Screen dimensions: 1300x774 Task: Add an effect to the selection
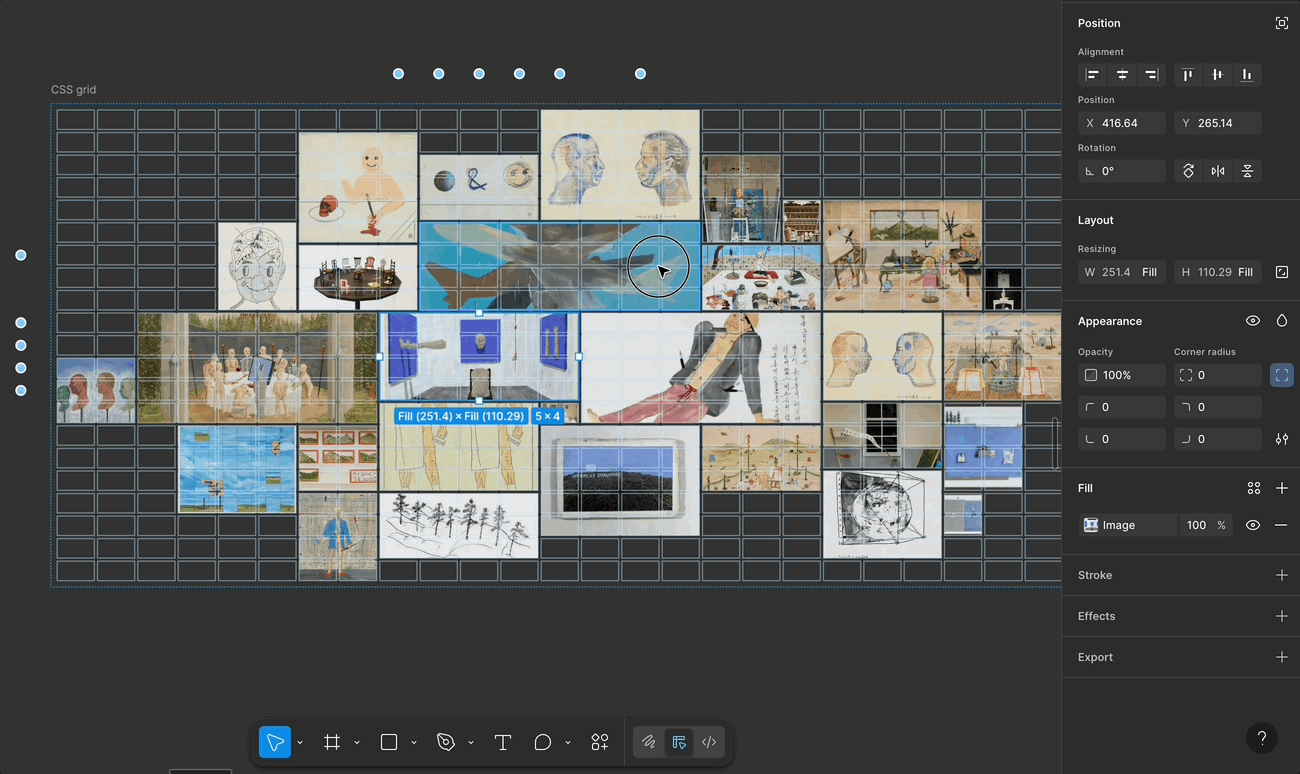pos(1282,616)
